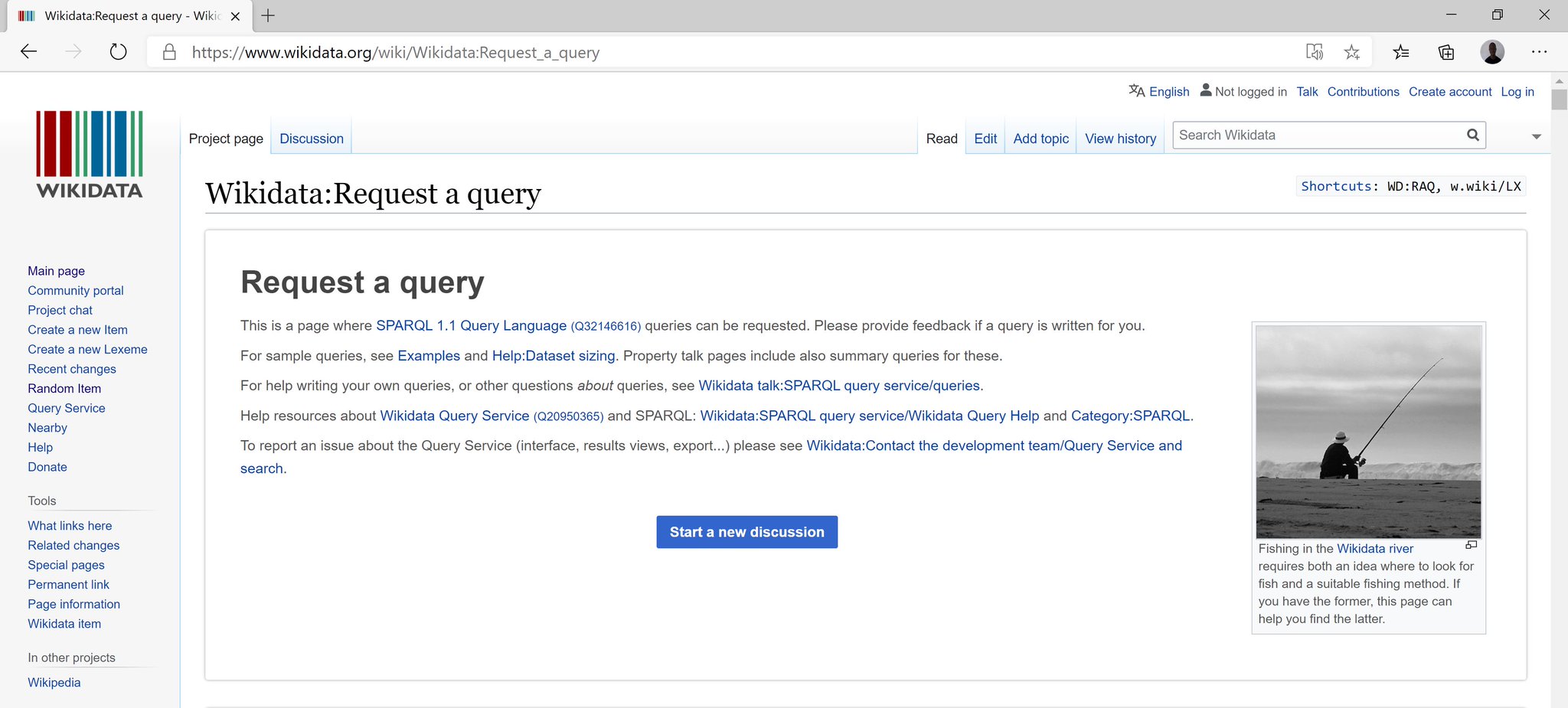Open the Shortcuts link
Screen dimensions: 1568x708
1336,186
